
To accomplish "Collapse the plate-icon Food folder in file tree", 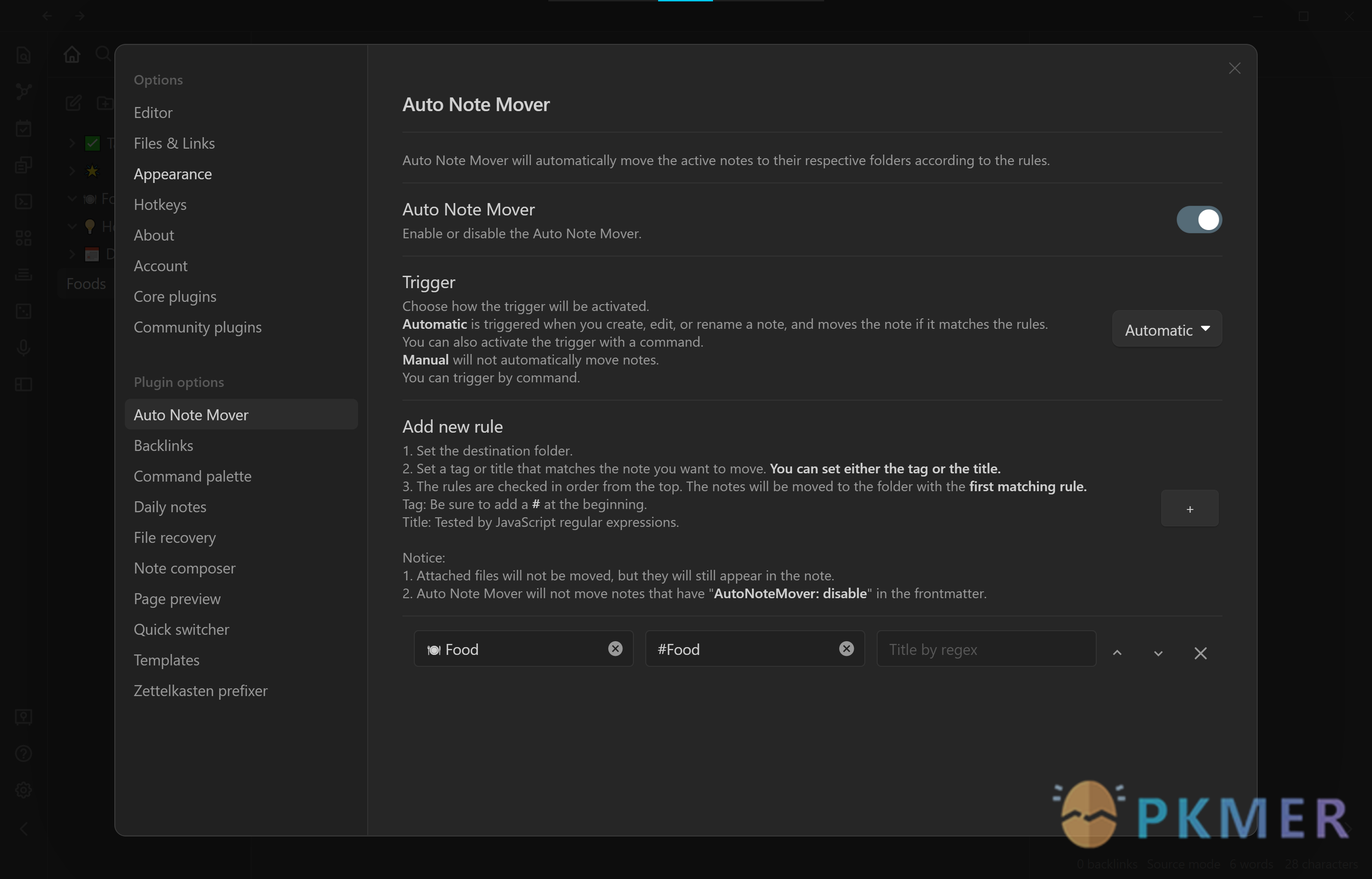I will click(72, 198).
